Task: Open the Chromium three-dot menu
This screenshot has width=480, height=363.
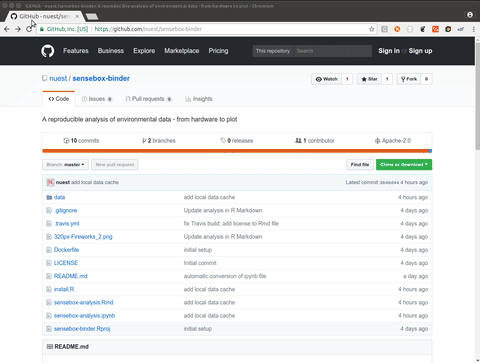Action: click(474, 29)
